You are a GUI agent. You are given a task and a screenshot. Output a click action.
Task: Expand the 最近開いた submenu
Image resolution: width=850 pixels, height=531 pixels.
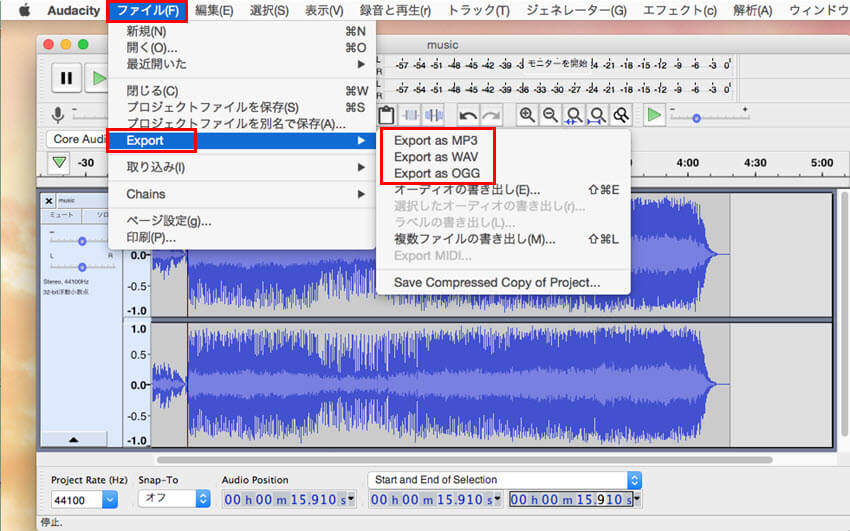[x=241, y=64]
